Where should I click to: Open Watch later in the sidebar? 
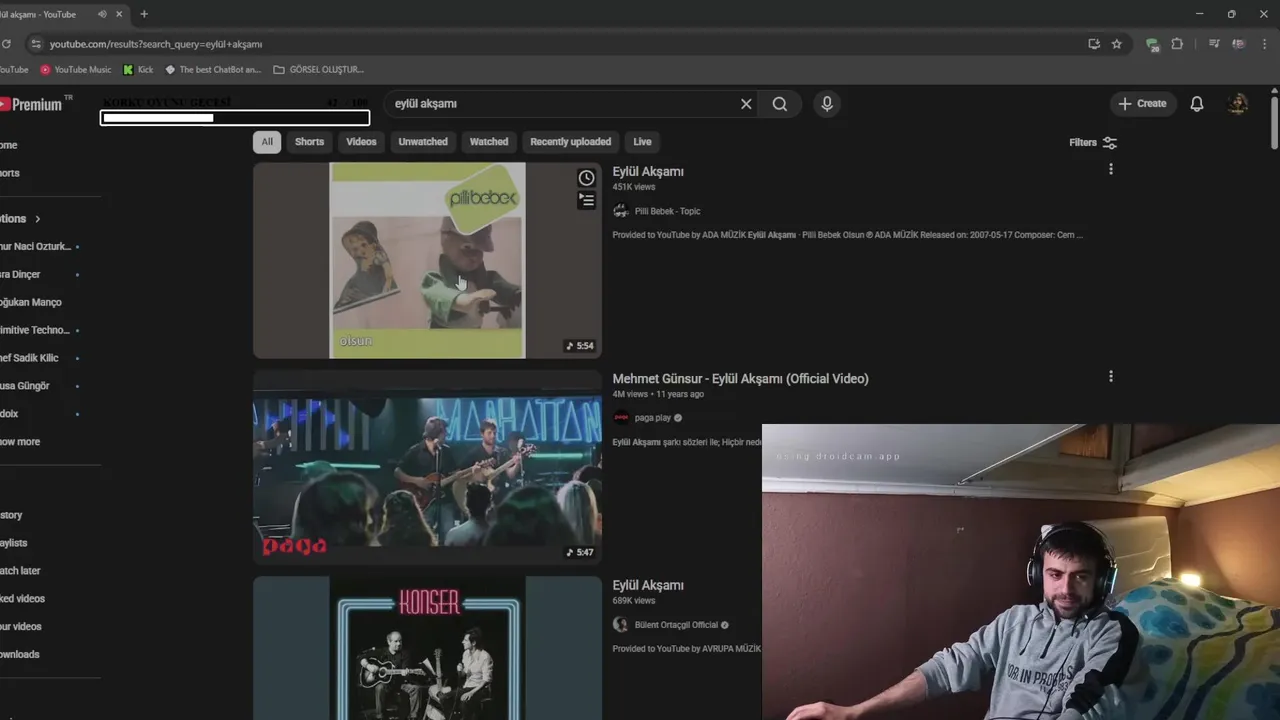point(20,571)
